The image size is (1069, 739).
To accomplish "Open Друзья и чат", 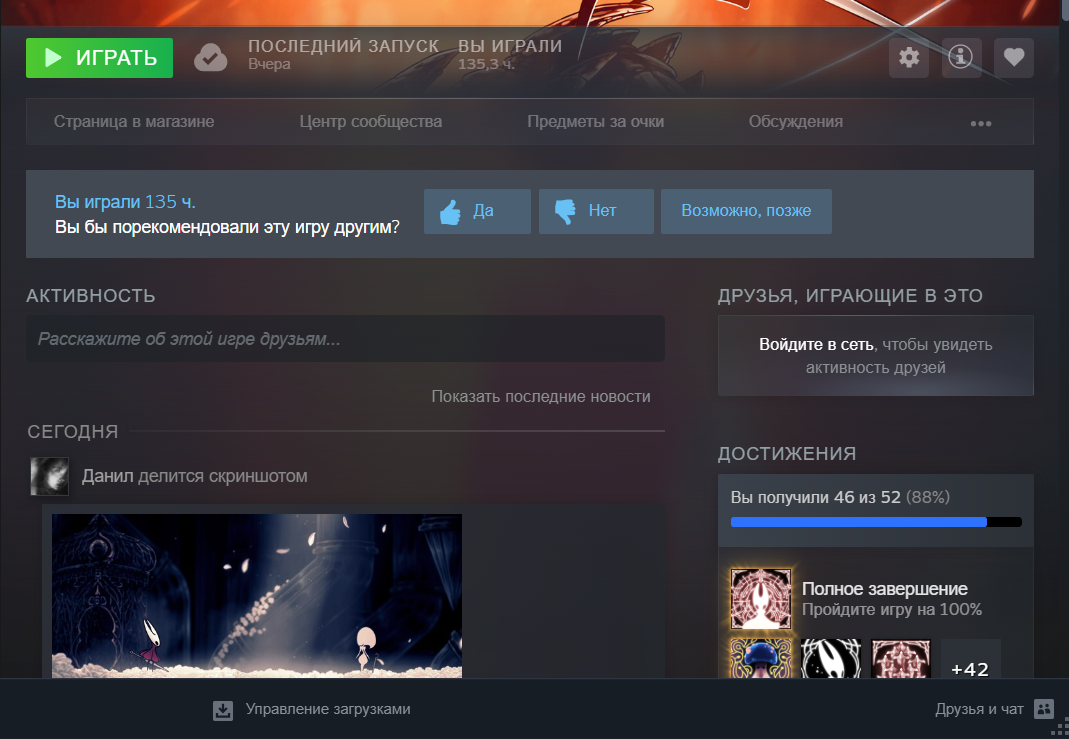I will [x=979, y=710].
